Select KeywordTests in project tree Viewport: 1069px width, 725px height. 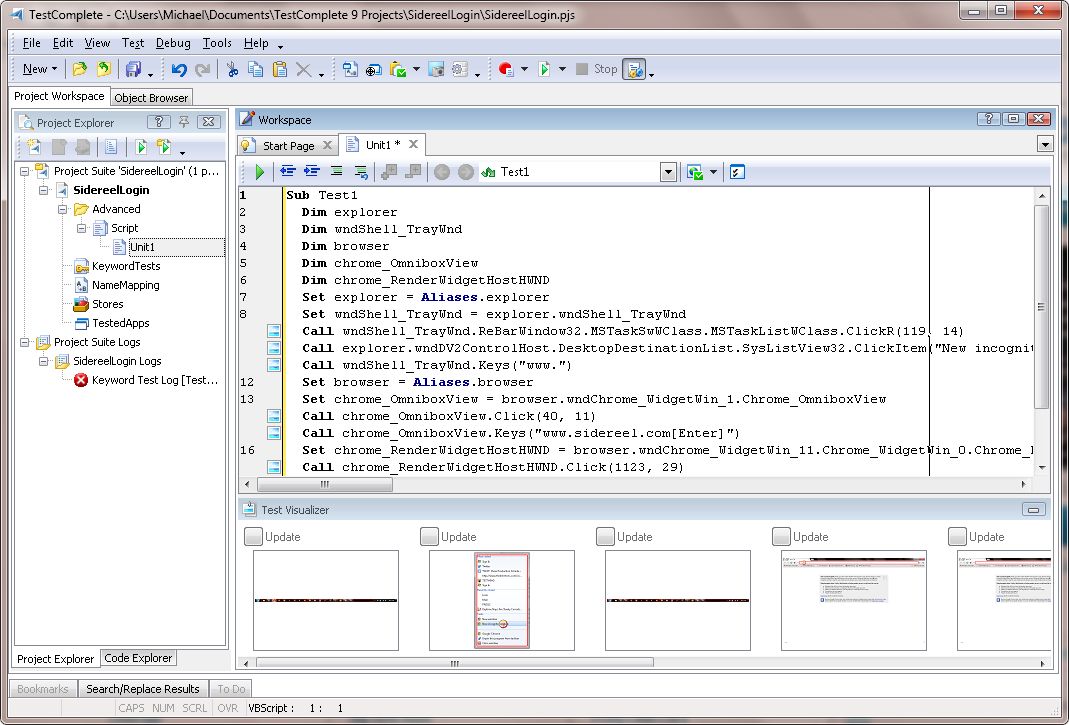click(125, 266)
